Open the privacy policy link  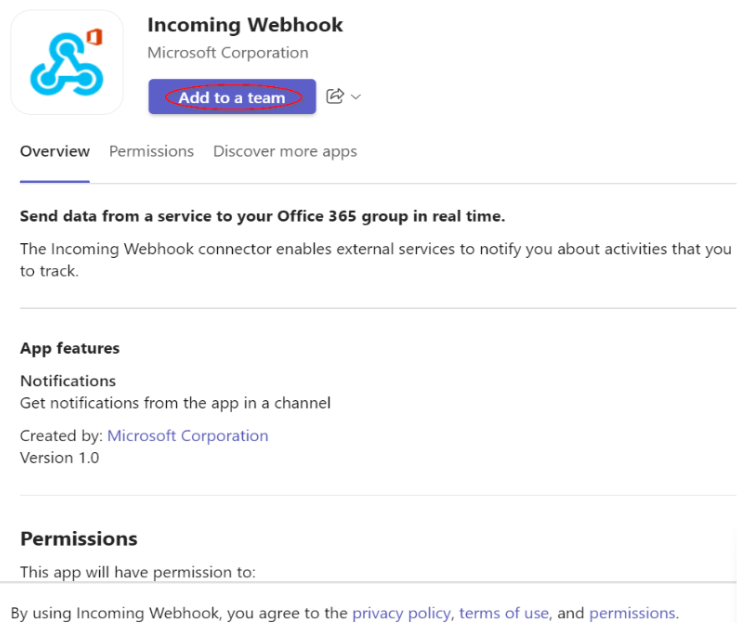(x=402, y=613)
